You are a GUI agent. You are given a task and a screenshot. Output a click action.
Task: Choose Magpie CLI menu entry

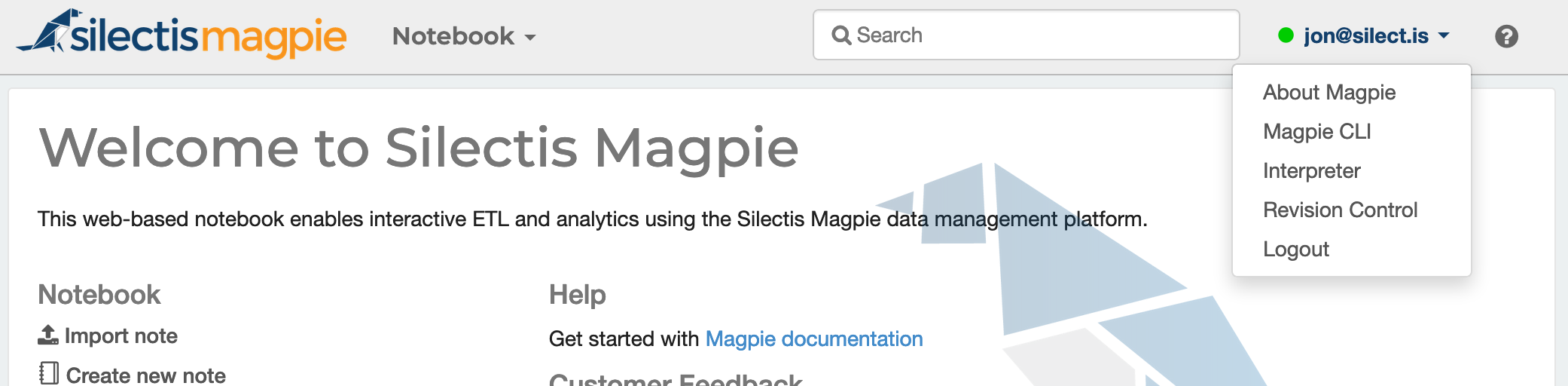tap(1317, 131)
